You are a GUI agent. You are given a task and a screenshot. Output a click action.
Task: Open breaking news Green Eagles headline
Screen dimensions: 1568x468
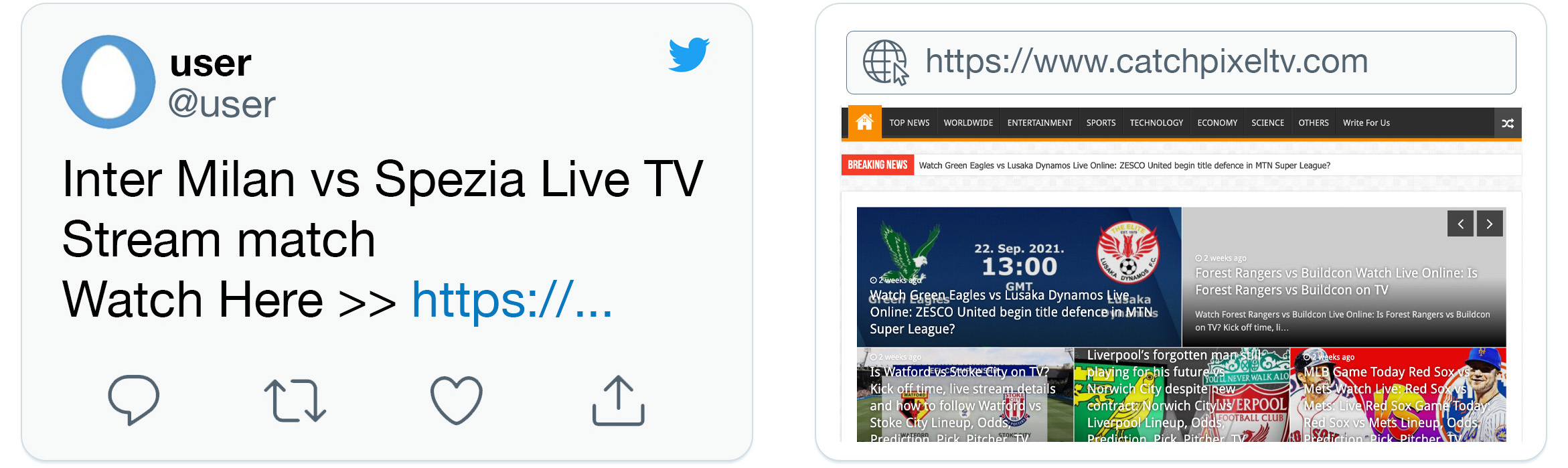pyautogui.click(x=1124, y=165)
